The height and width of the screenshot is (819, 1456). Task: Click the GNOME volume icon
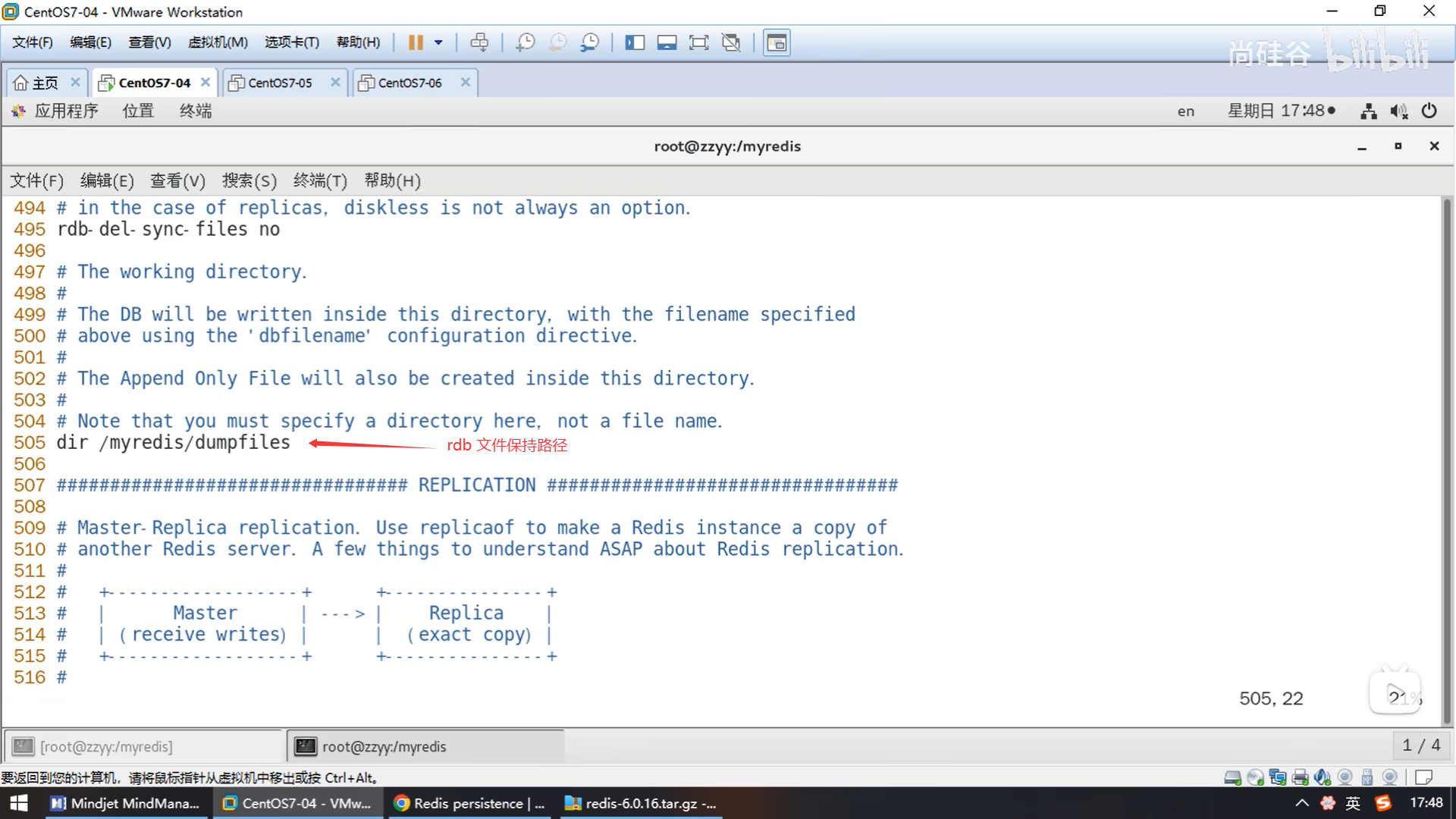[1398, 111]
